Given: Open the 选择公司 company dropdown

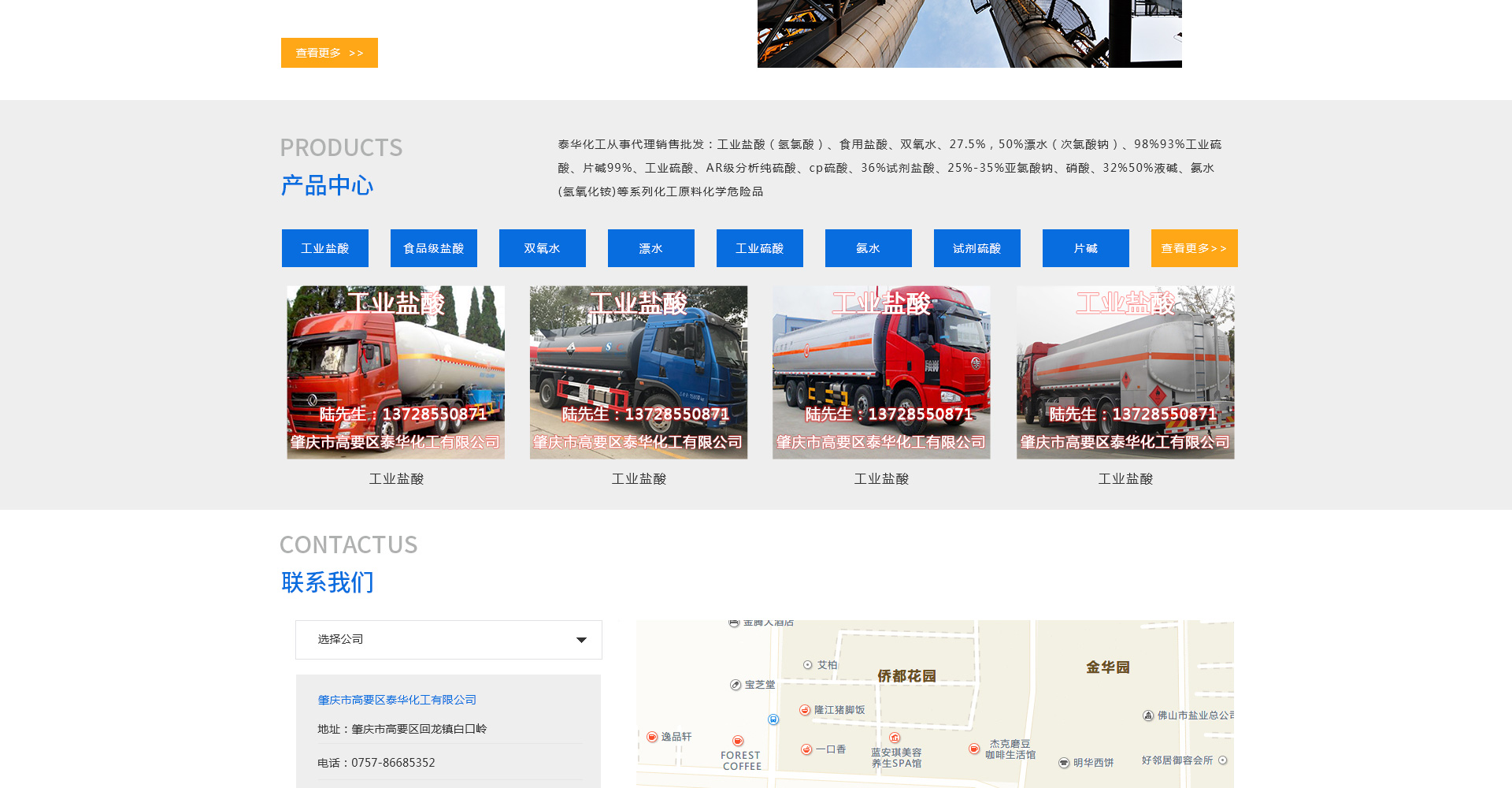Looking at the screenshot, I should [448, 640].
